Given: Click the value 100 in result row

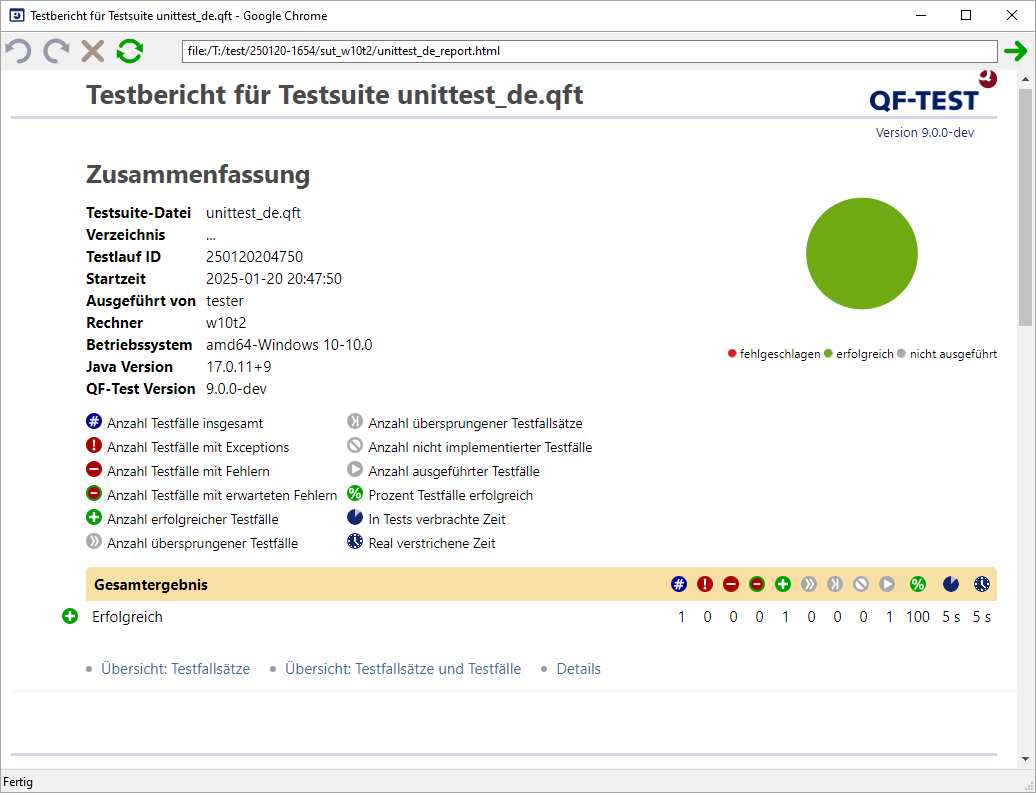Looking at the screenshot, I should pos(918,617).
